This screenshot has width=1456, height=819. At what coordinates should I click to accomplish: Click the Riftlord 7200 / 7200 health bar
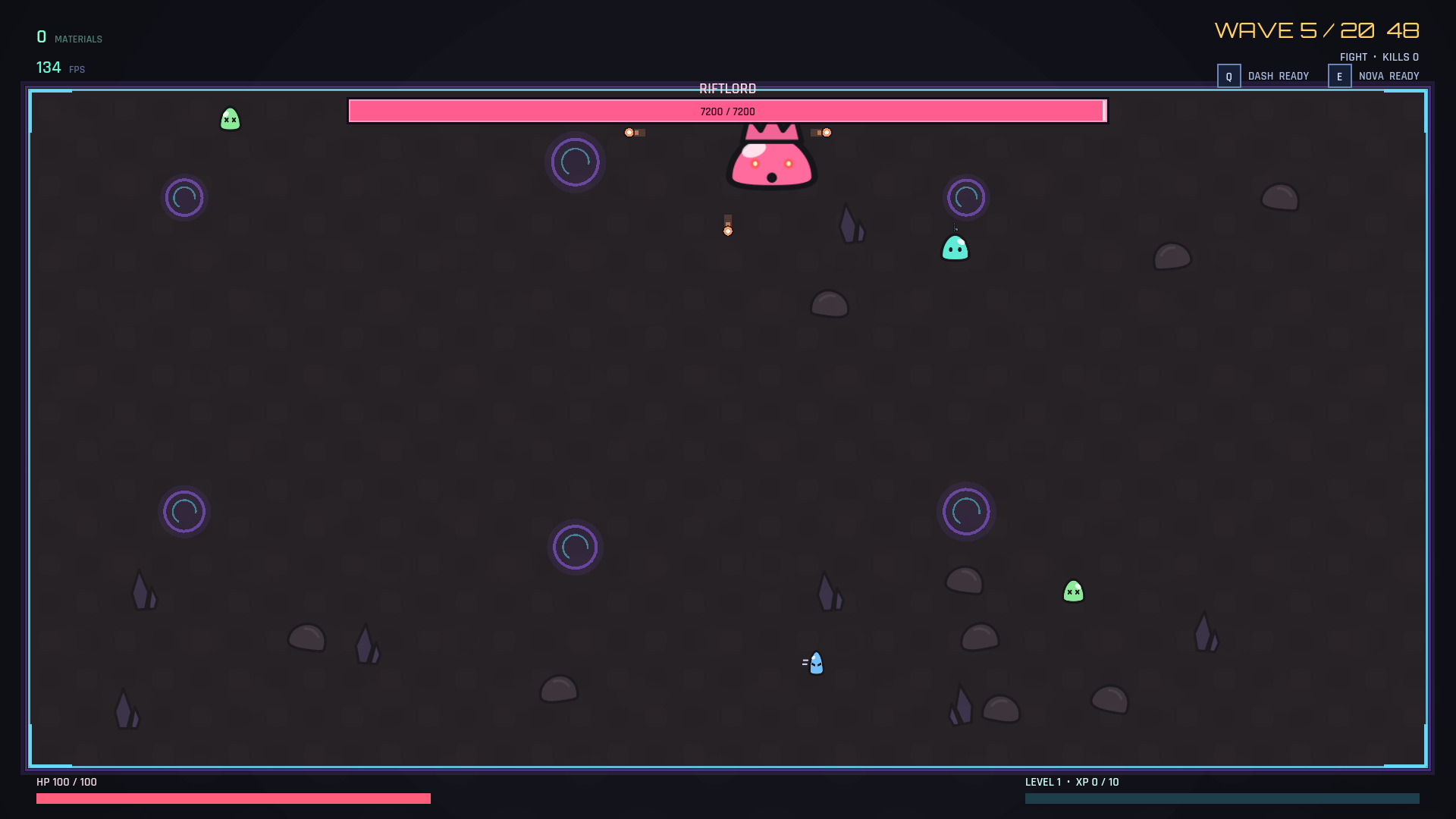pos(728,111)
